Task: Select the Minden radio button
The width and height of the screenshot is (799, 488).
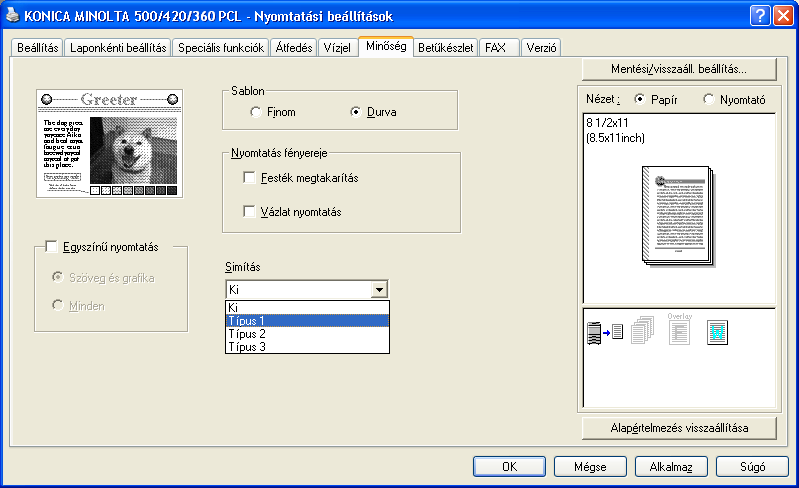Action: [x=78, y=306]
